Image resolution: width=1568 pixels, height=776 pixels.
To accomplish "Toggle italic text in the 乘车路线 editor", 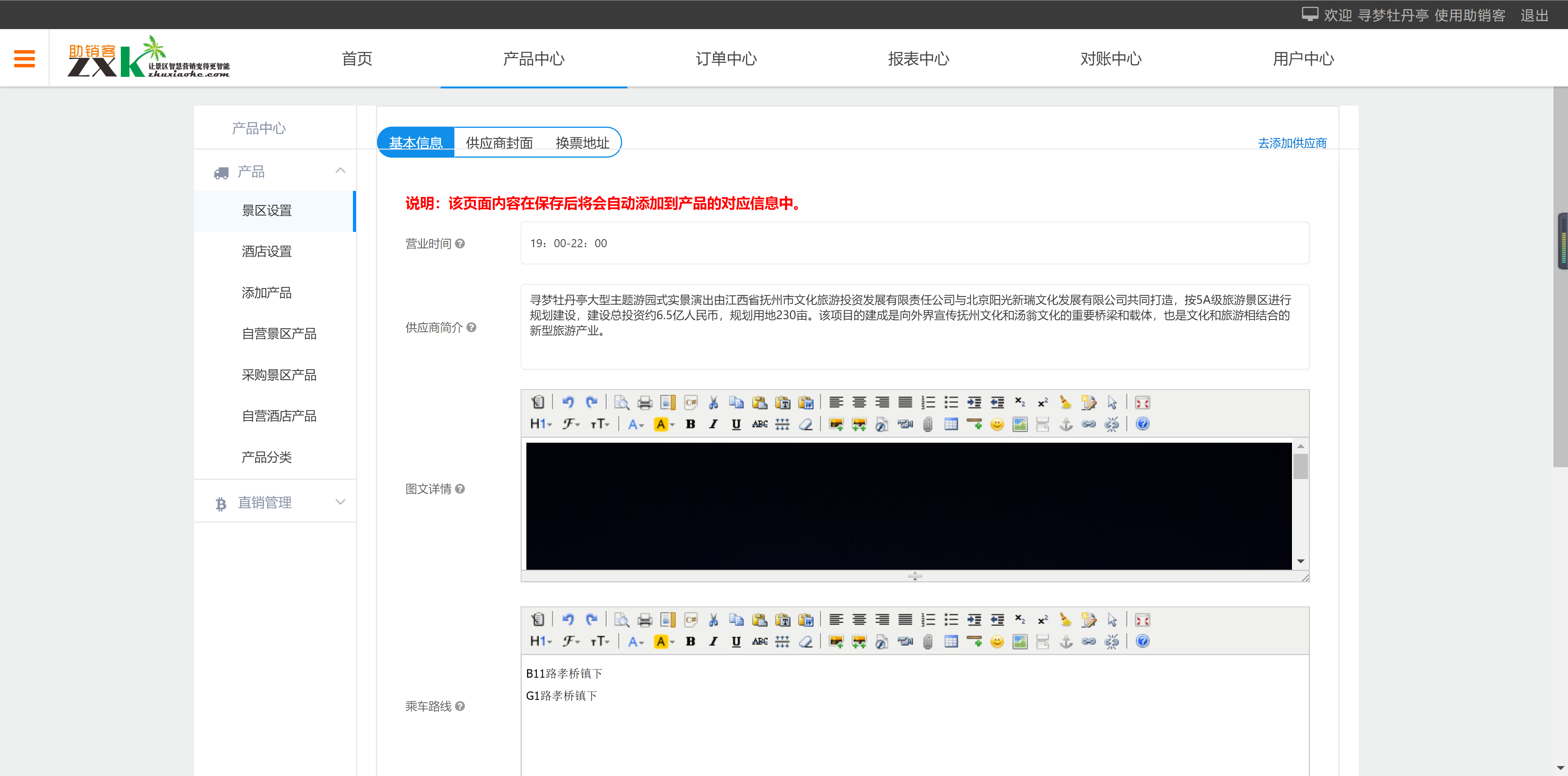I will pyautogui.click(x=713, y=641).
